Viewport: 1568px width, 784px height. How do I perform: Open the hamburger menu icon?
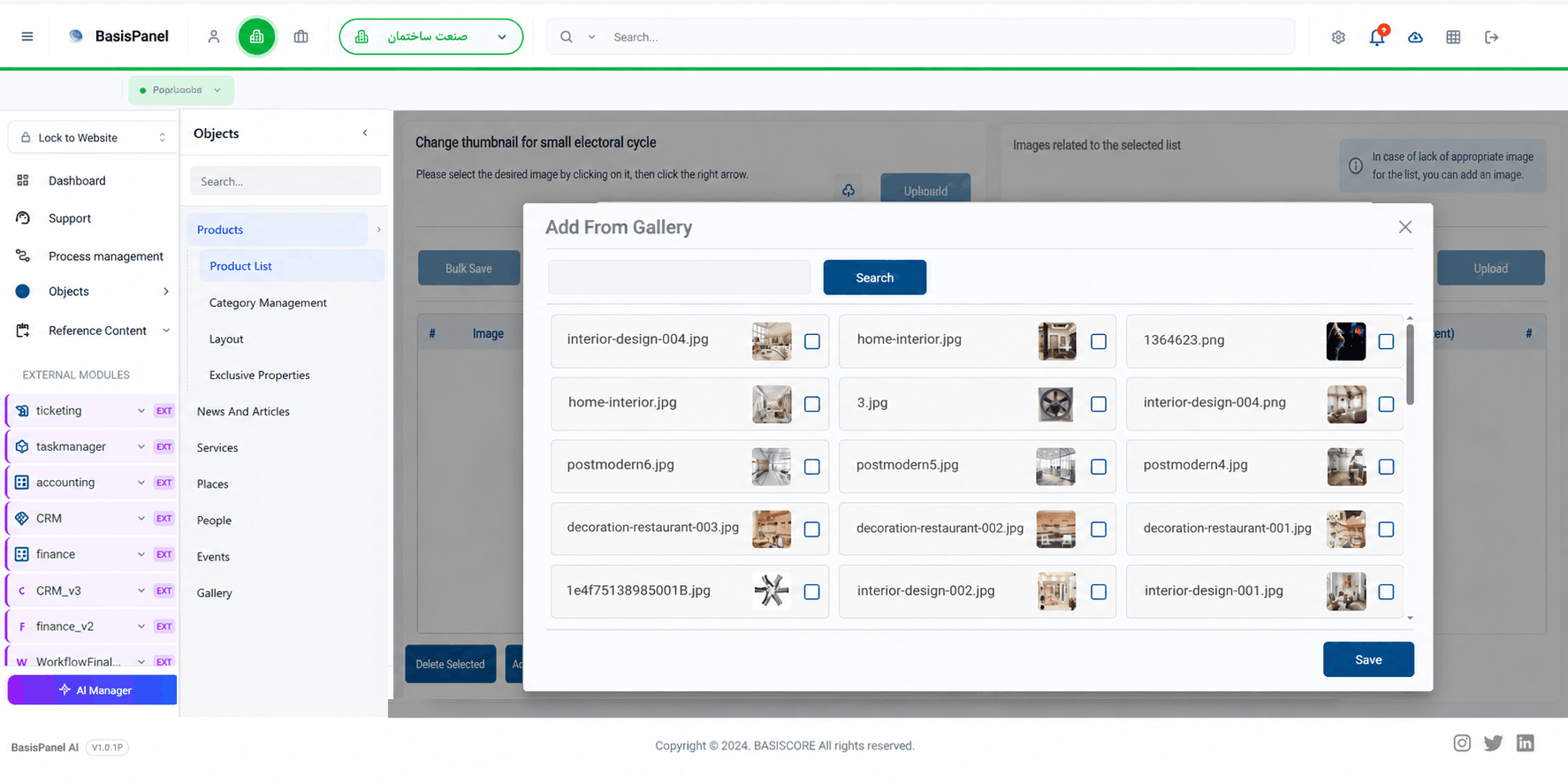27,36
